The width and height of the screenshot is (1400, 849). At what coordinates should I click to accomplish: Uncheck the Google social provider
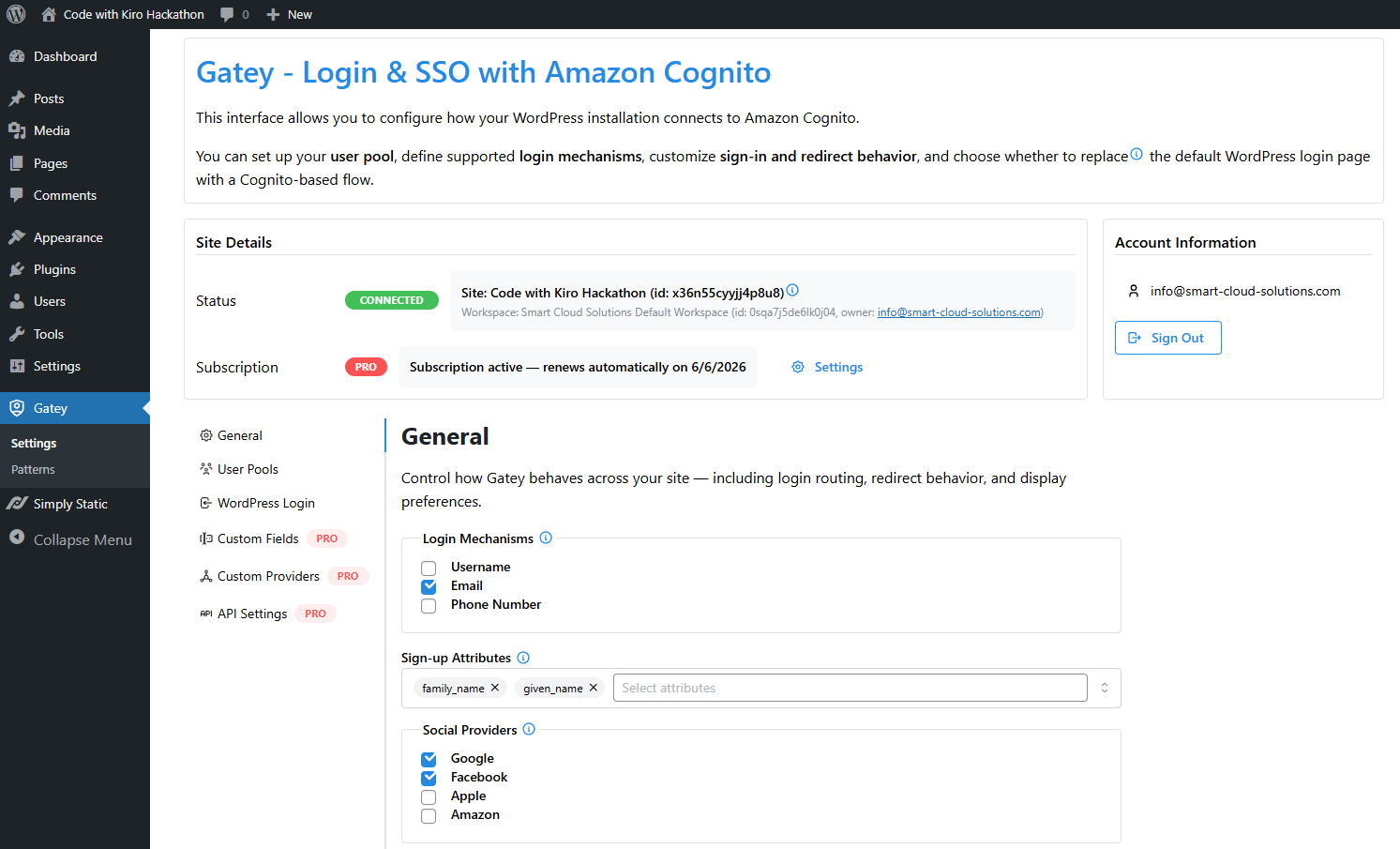click(429, 760)
